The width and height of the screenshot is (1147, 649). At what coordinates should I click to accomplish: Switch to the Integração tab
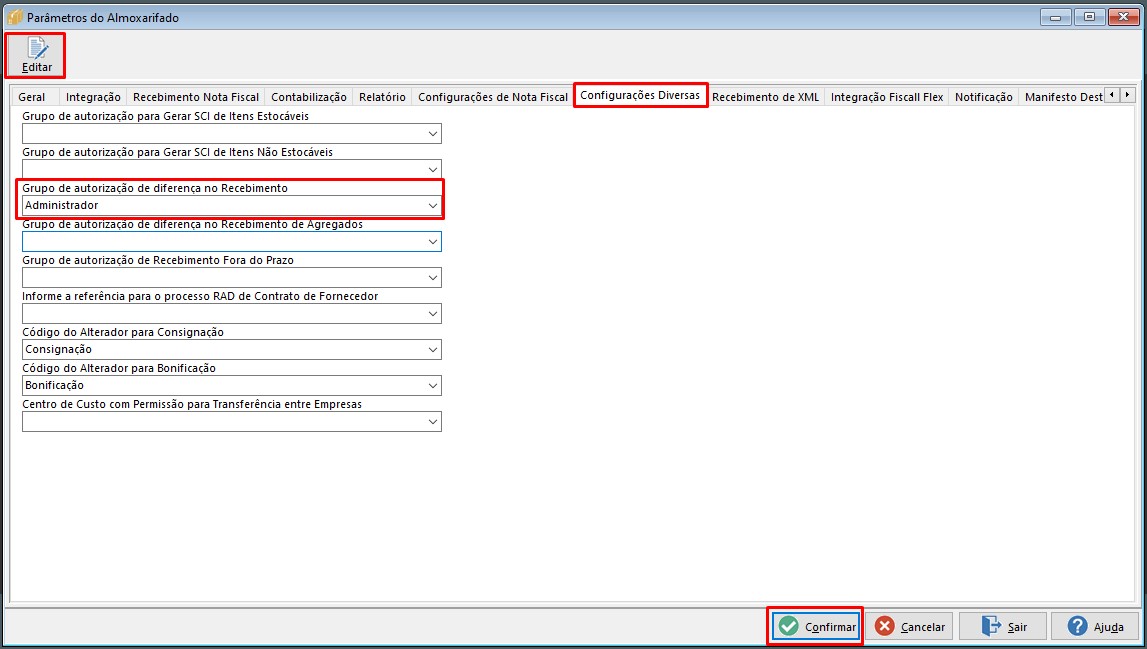[93, 97]
